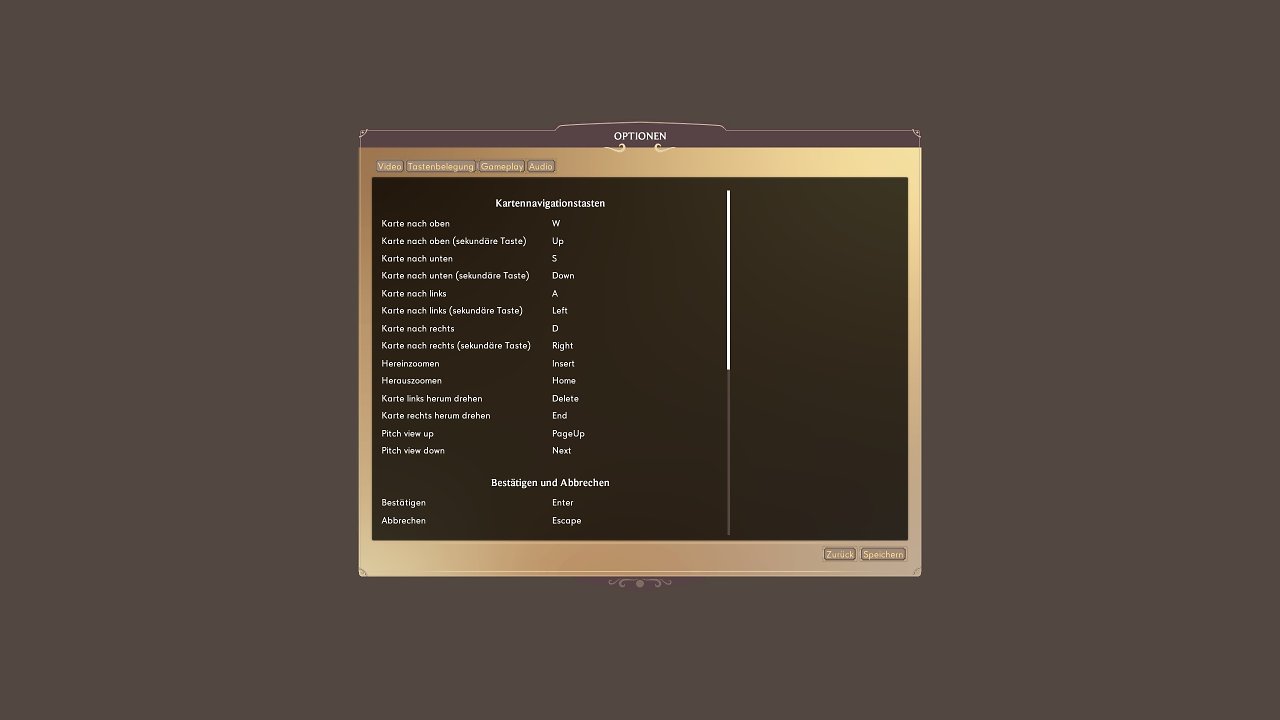Image resolution: width=1280 pixels, height=720 pixels.
Task: Select the Pitch view down label
Action: coord(413,451)
